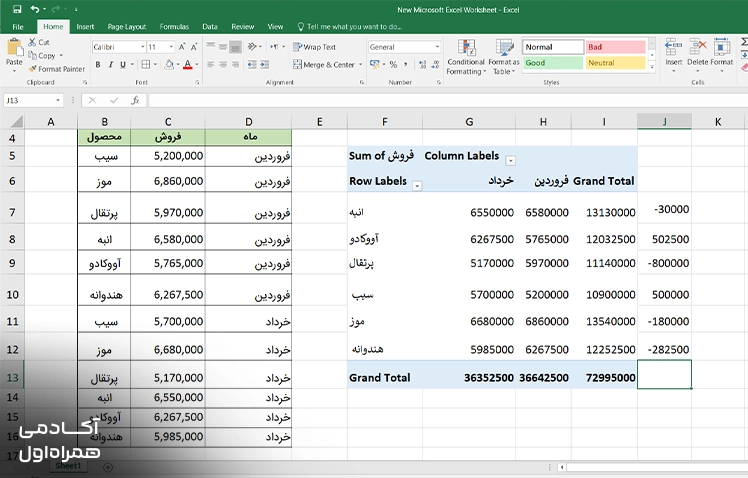
Task: Open the font size dropdown
Action: [171, 47]
